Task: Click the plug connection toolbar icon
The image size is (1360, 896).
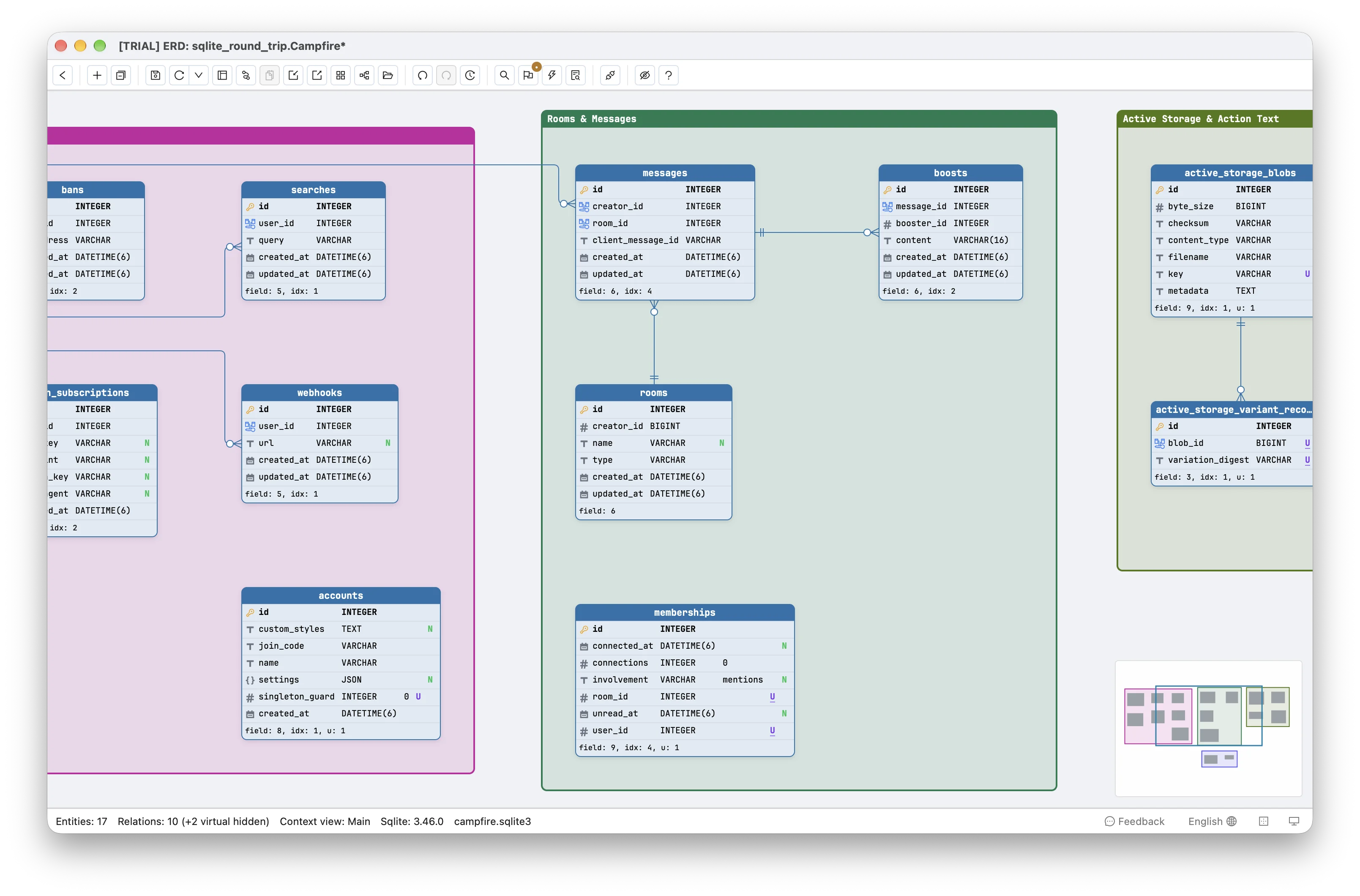Action: pos(610,75)
